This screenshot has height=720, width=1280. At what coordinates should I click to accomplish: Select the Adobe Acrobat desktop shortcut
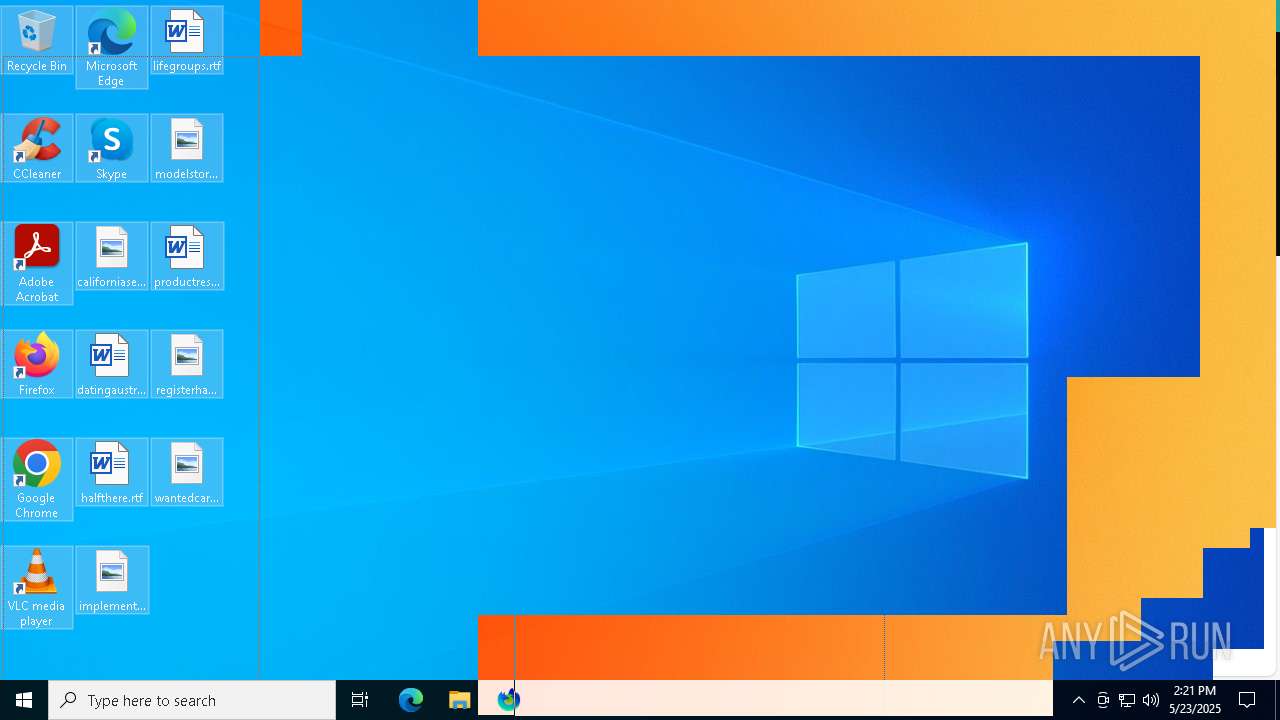tap(37, 263)
